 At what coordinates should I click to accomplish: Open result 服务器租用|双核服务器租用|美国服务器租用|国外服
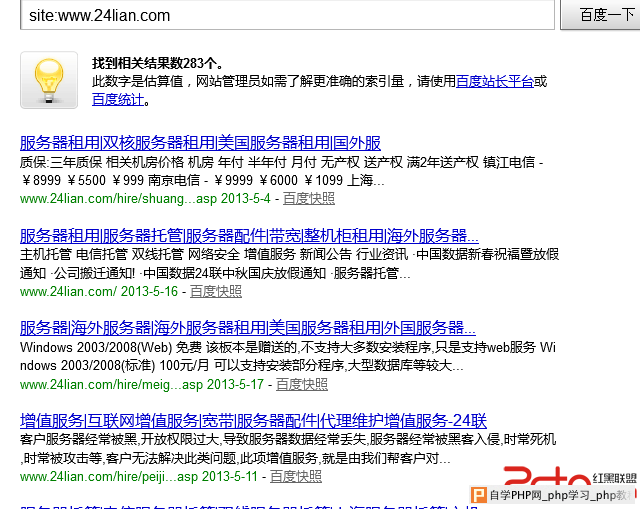point(200,143)
